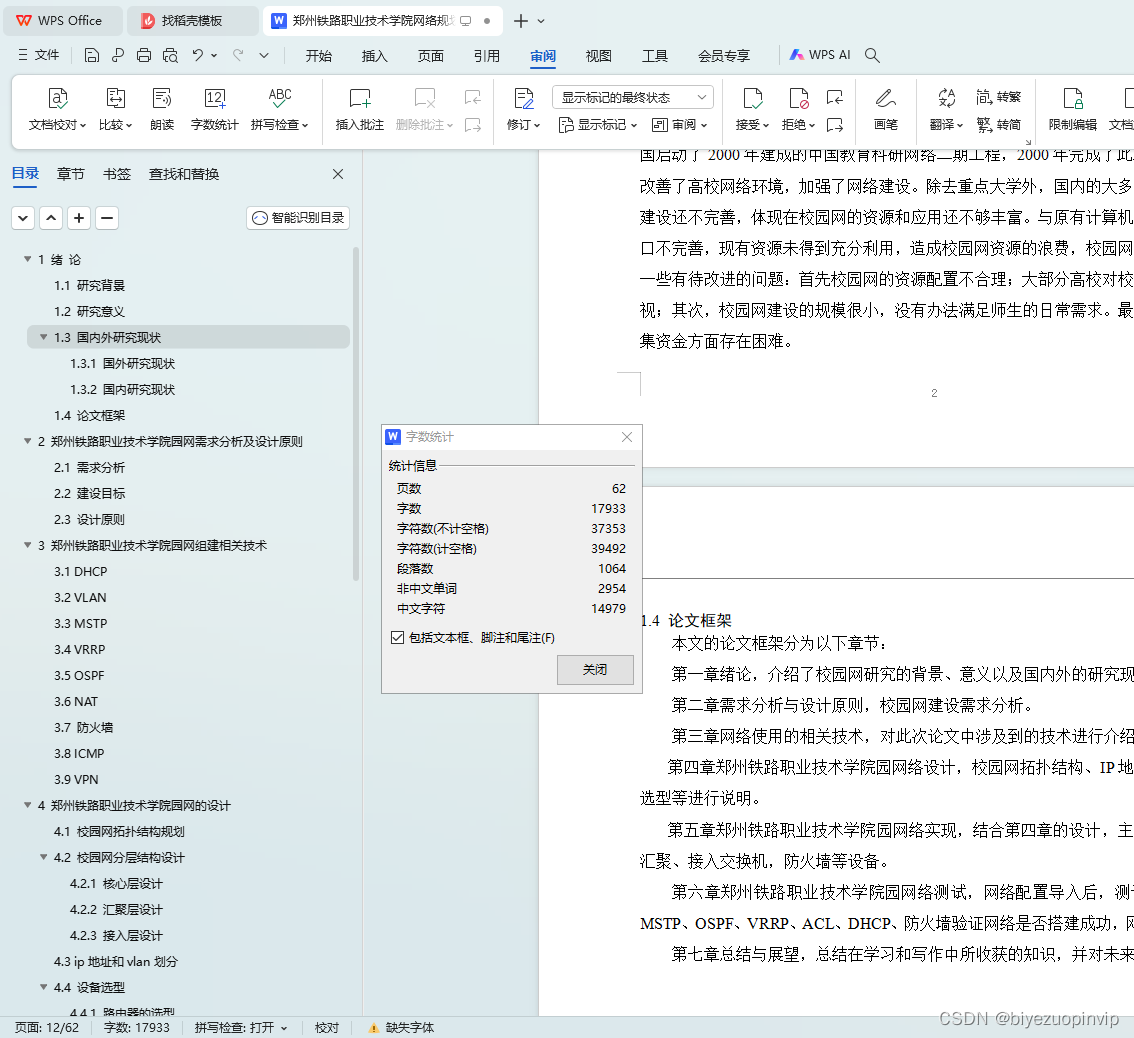
Task: Convert text with 繁转简
Action: [998, 124]
